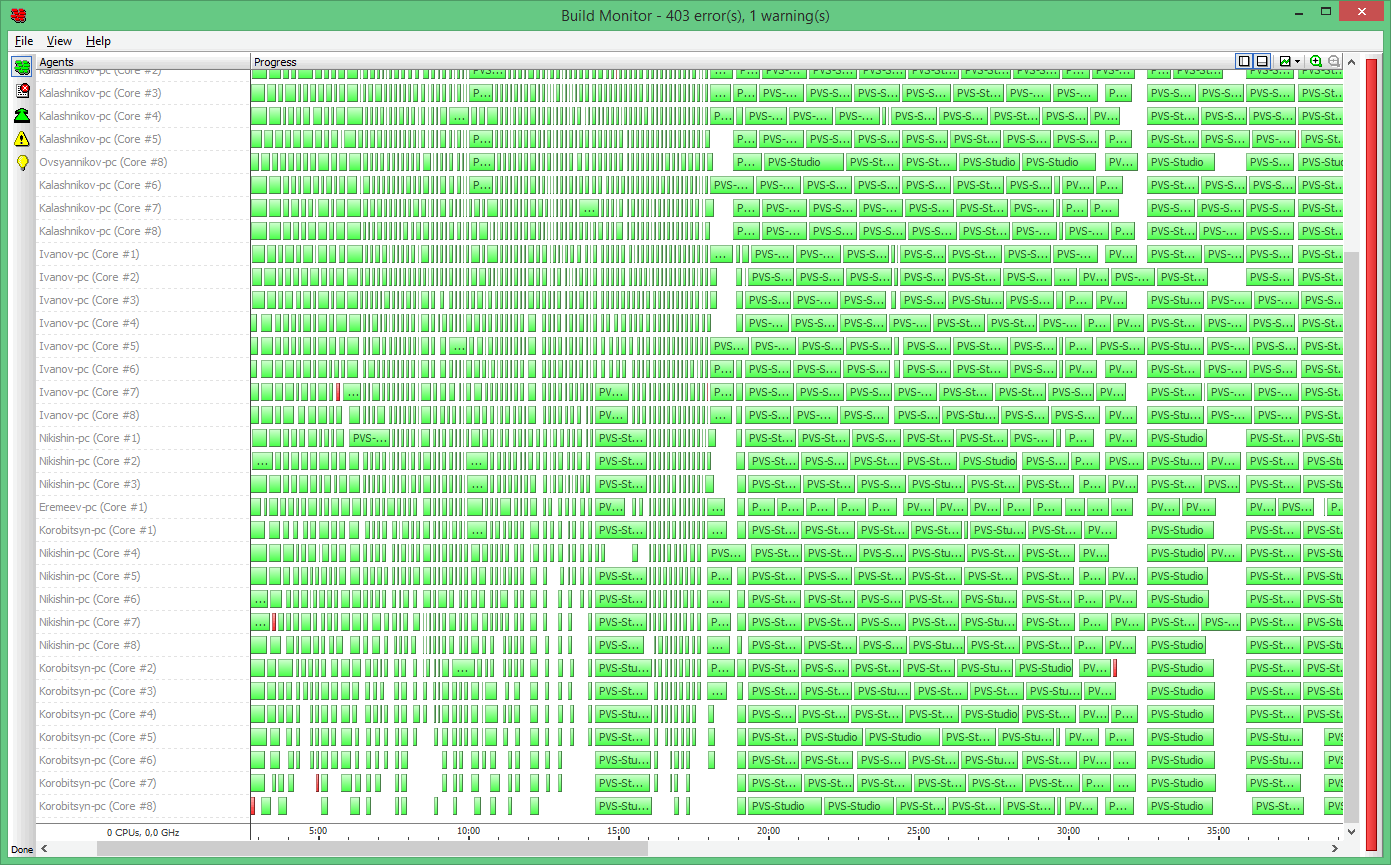Select agent Korobitsyn-pc (Core #8)
Image resolution: width=1391 pixels, height=865 pixels.
pyautogui.click(x=98, y=806)
